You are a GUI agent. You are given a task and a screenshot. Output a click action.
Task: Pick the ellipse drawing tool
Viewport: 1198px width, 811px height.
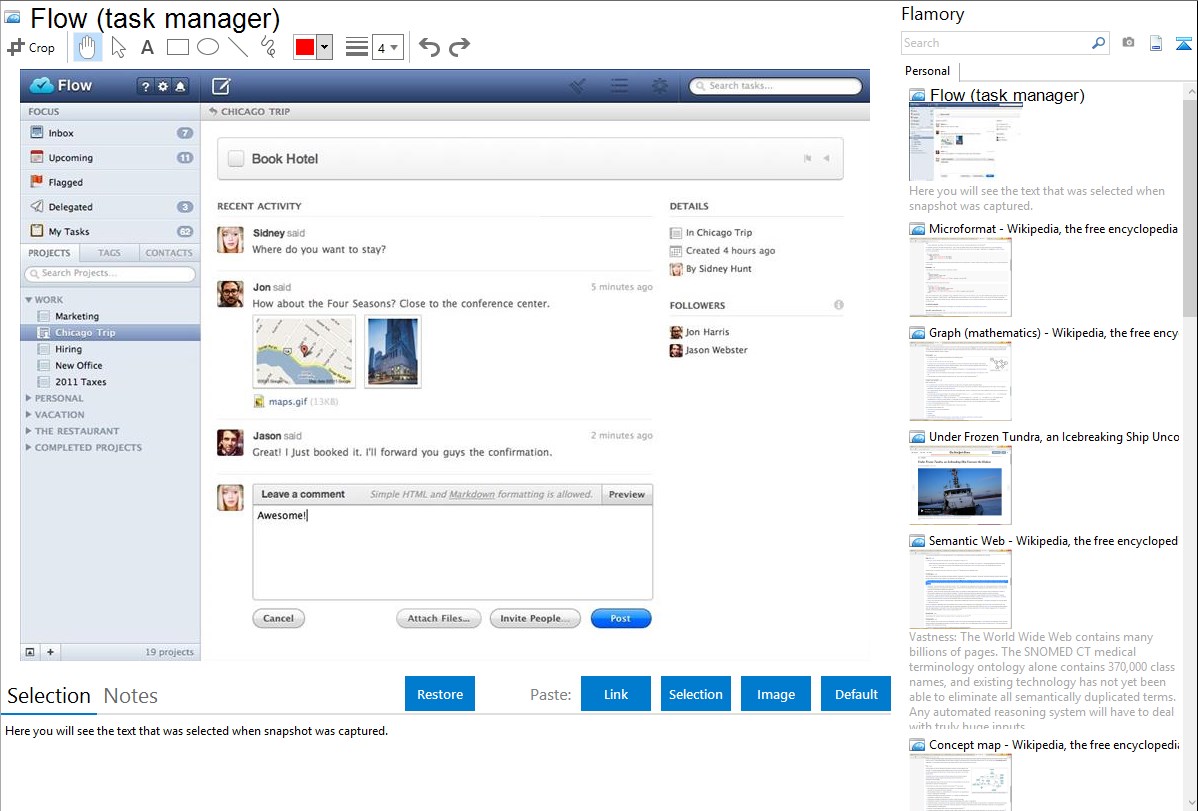tap(208, 47)
